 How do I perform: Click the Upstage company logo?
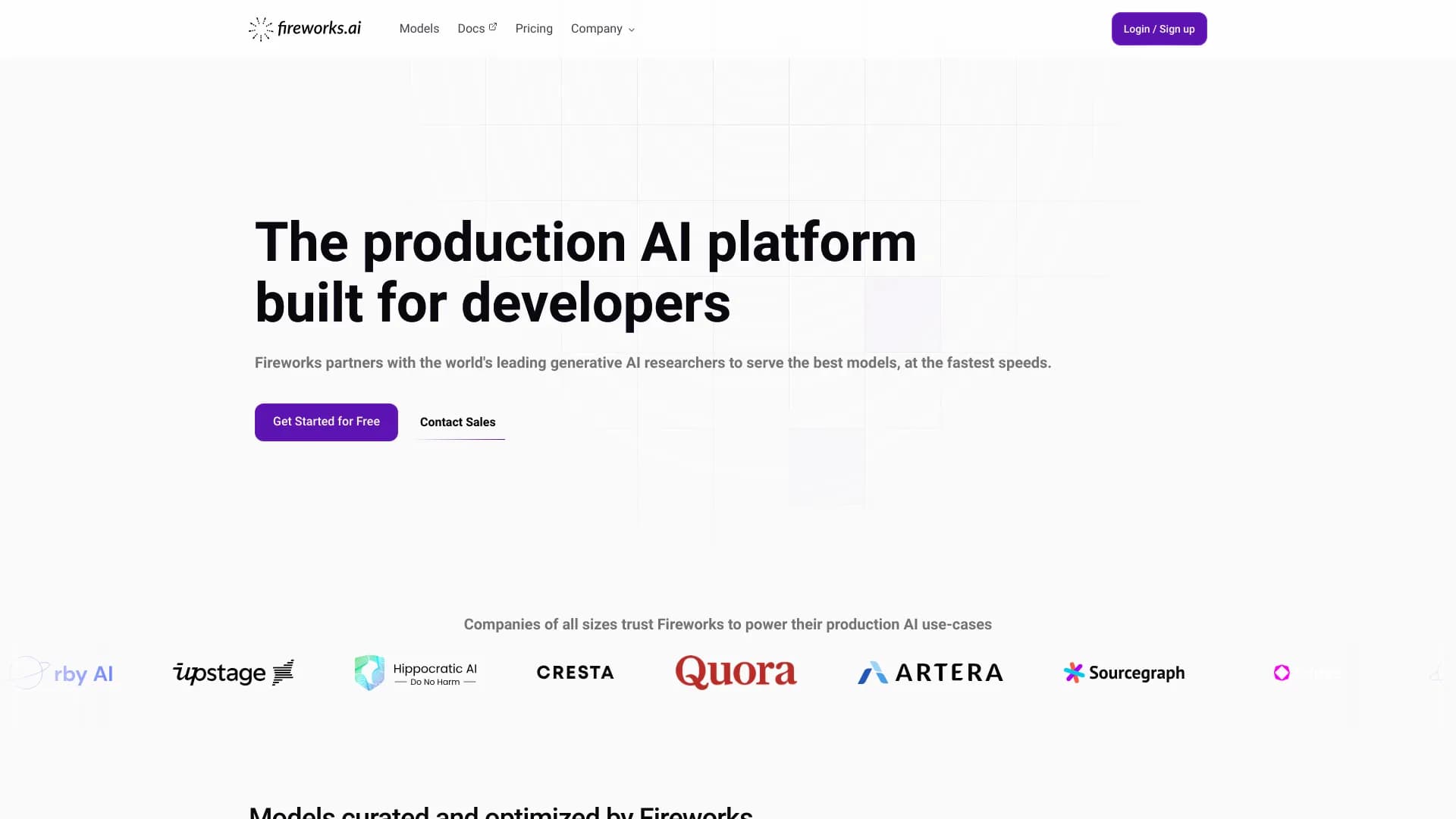coord(233,673)
